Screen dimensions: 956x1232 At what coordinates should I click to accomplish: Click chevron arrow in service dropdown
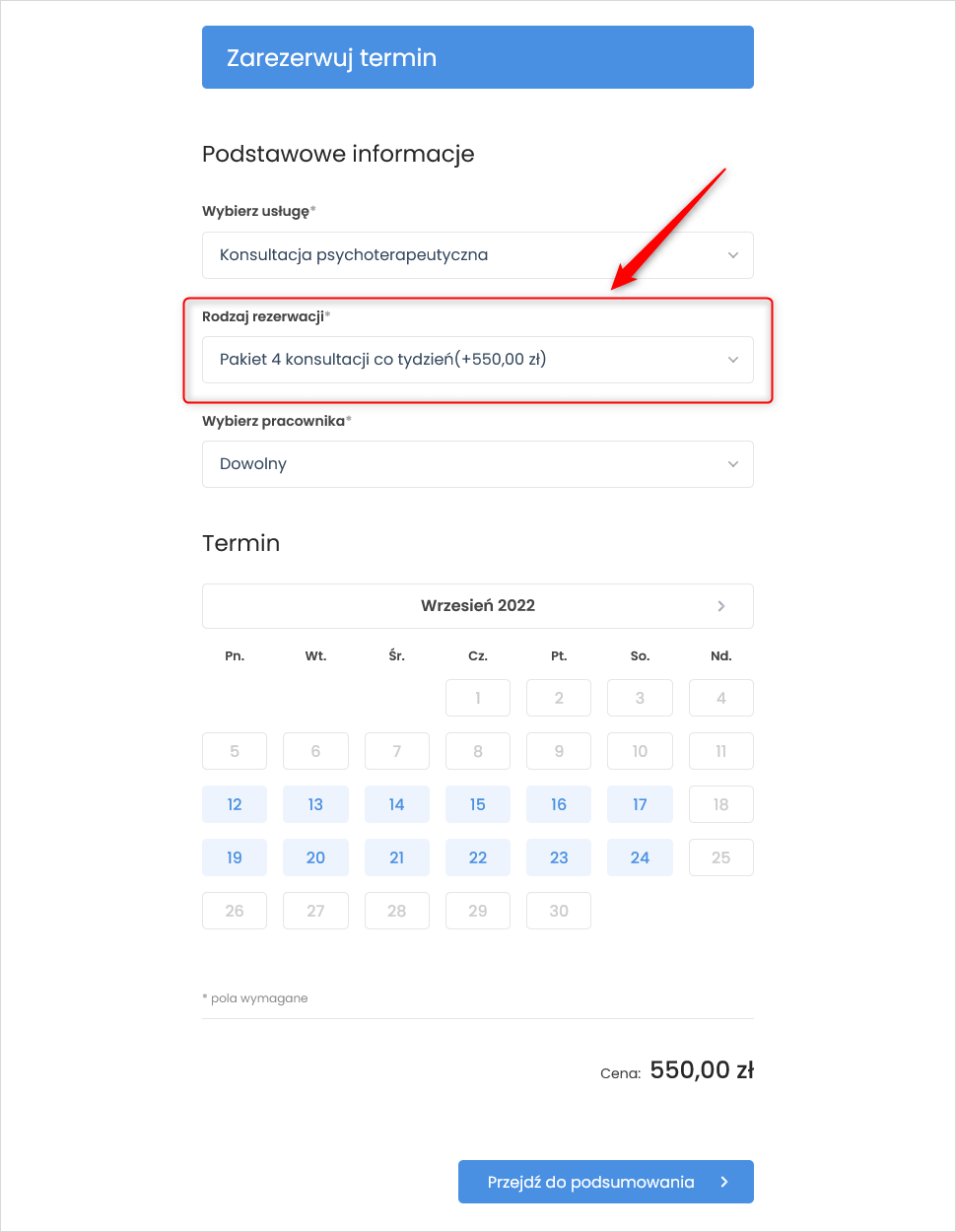[x=733, y=255]
